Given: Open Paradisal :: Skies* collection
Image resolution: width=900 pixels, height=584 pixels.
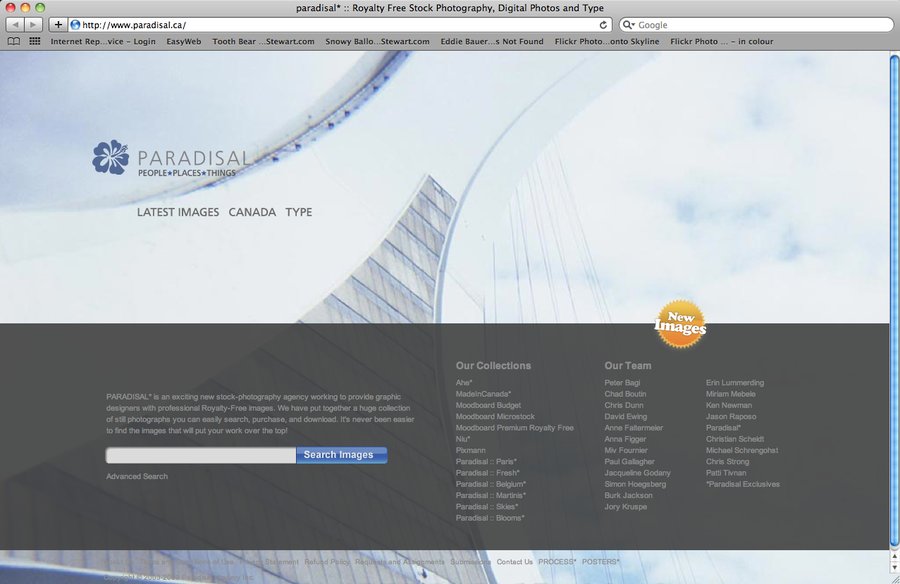Looking at the screenshot, I should point(487,506).
